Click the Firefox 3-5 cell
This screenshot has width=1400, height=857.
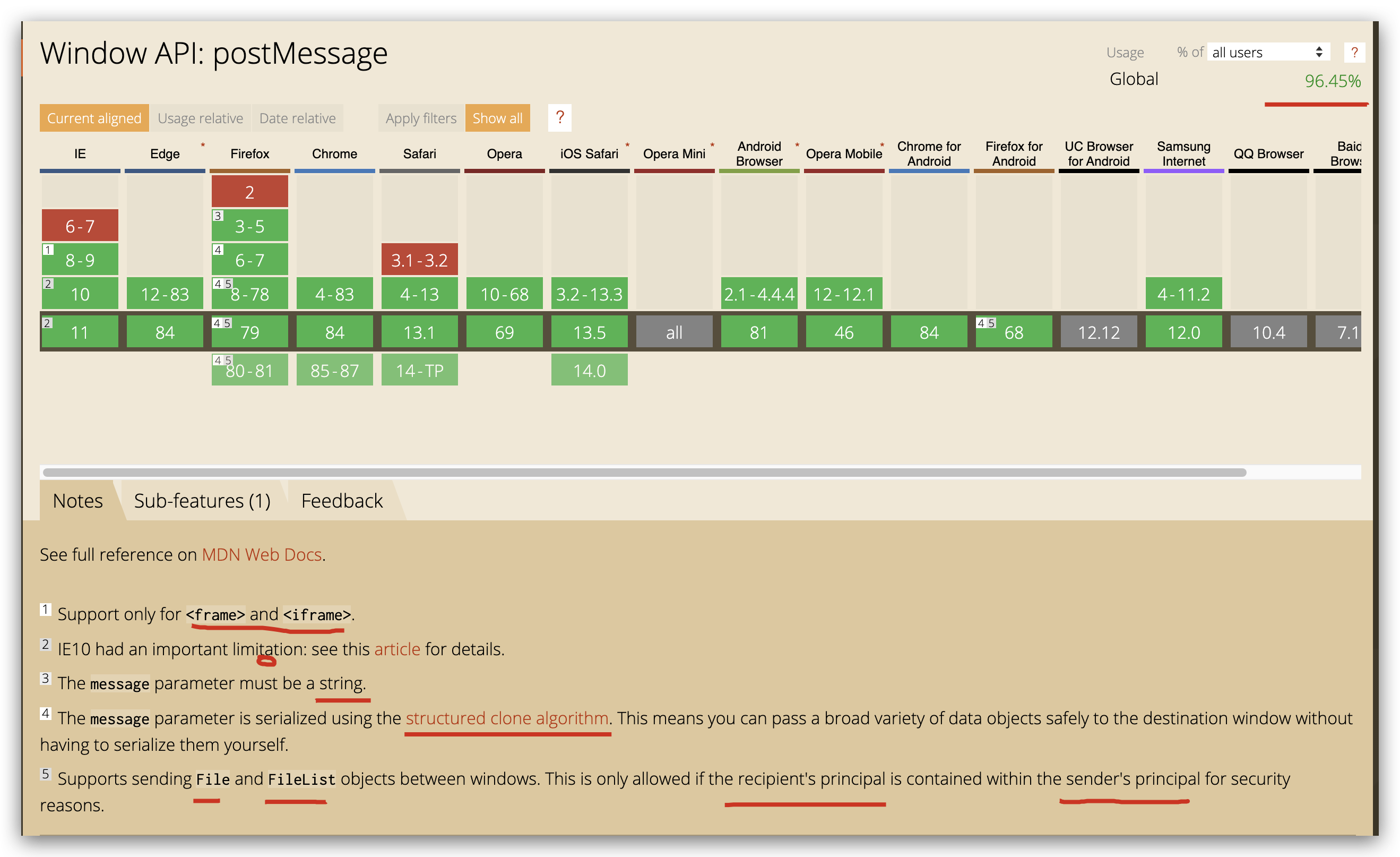pos(250,225)
